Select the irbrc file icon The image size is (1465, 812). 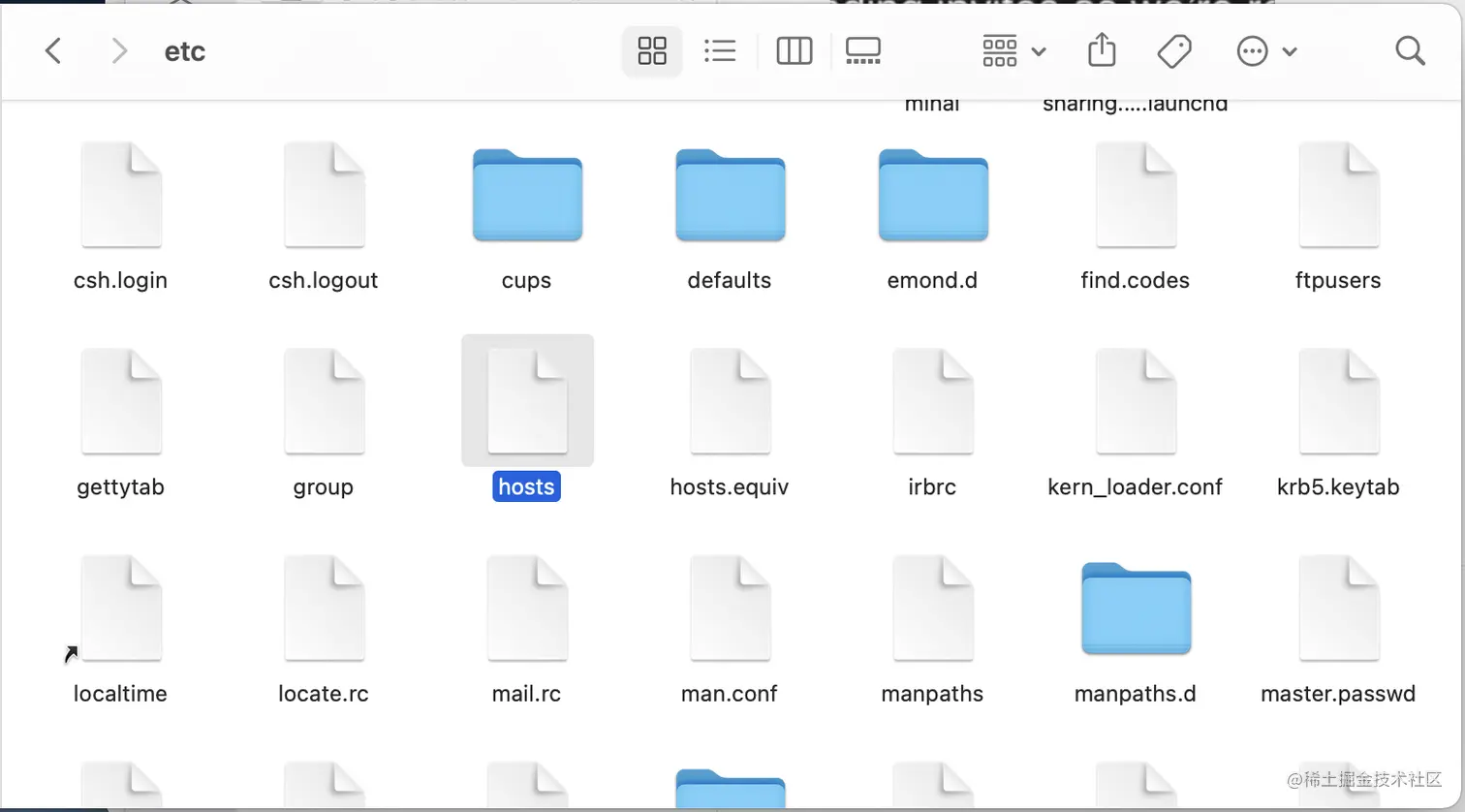point(933,401)
